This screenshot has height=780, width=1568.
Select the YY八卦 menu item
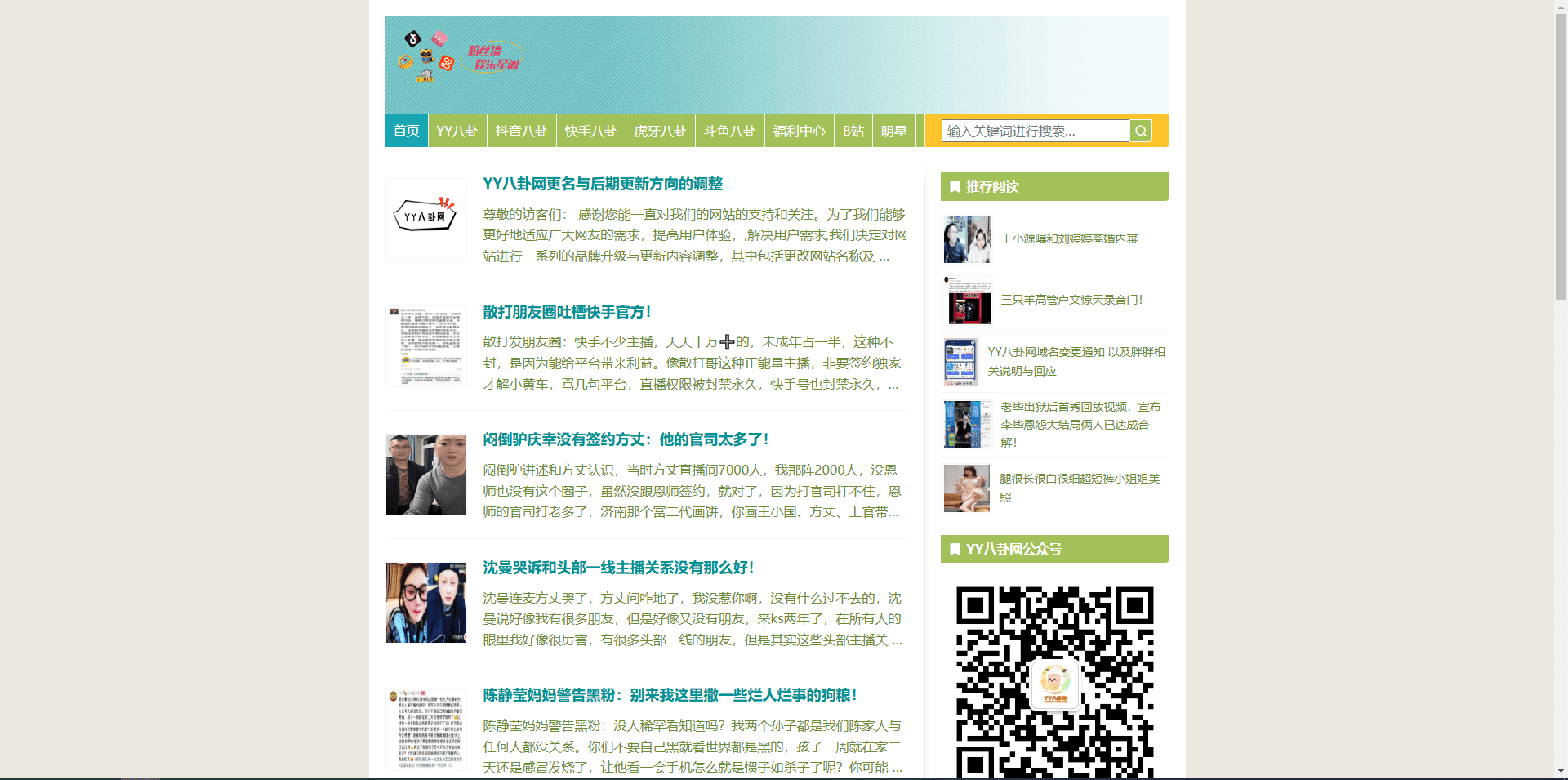click(x=457, y=131)
